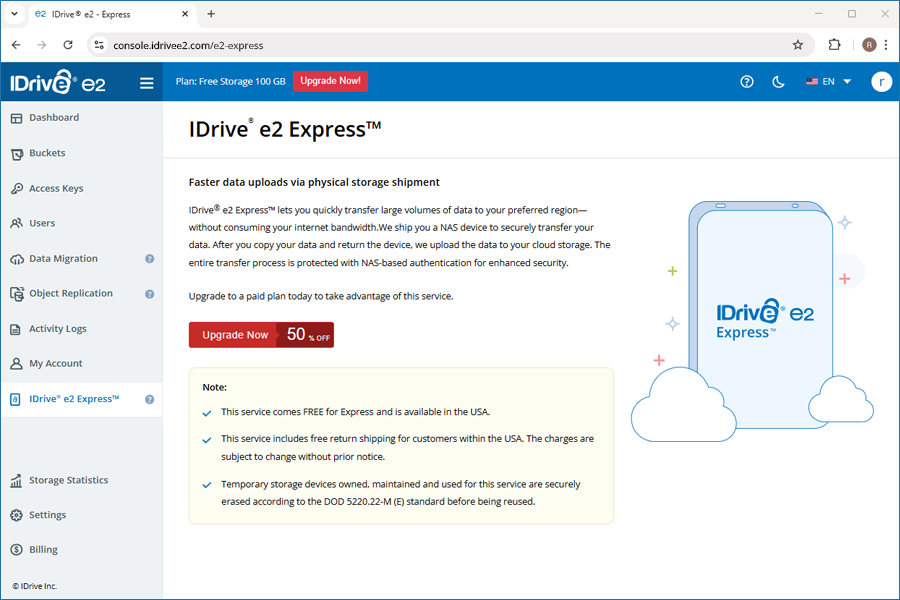Reload the browser page

[x=68, y=45]
